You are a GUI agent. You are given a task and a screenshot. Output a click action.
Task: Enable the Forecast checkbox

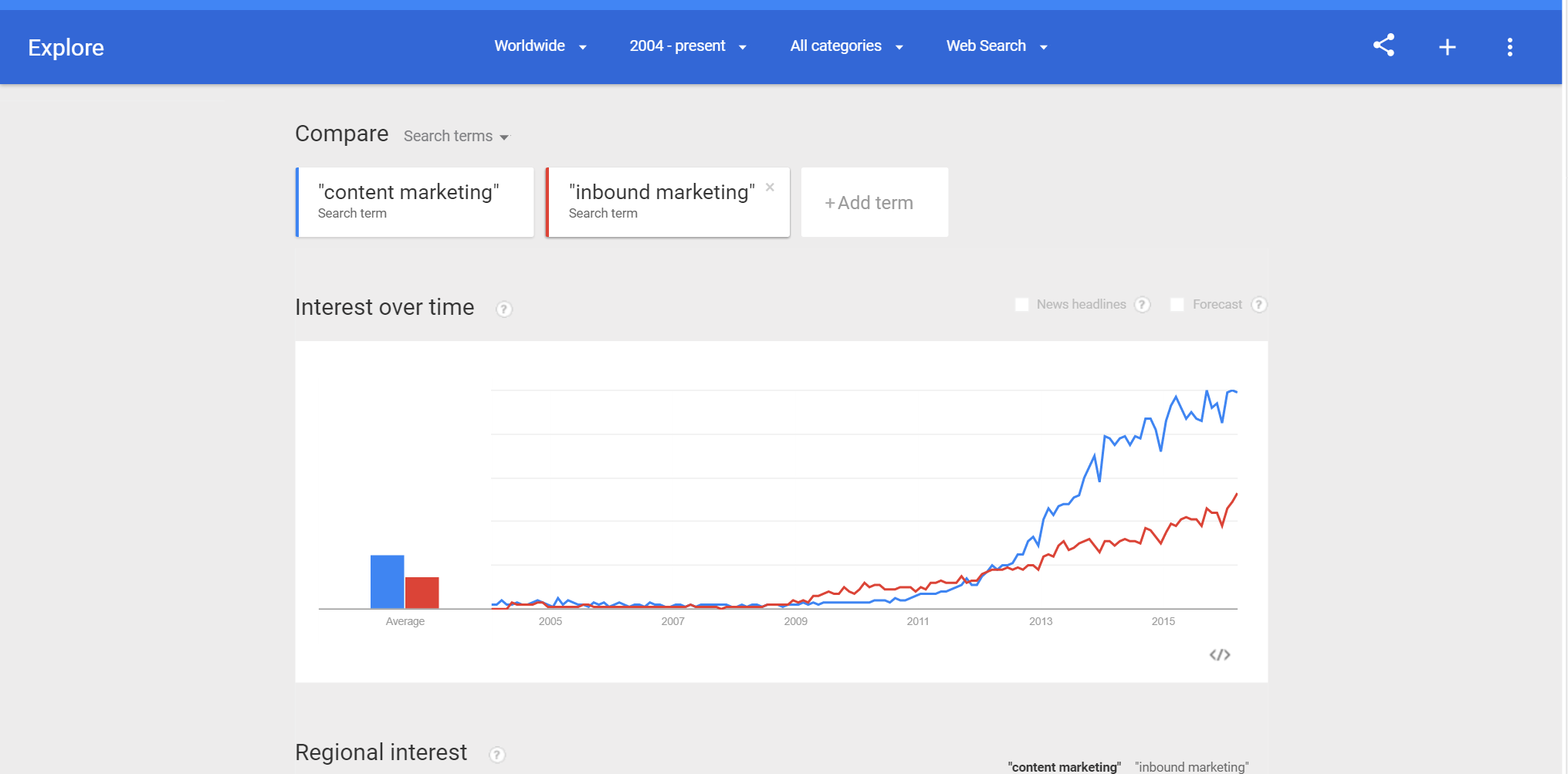click(1177, 305)
